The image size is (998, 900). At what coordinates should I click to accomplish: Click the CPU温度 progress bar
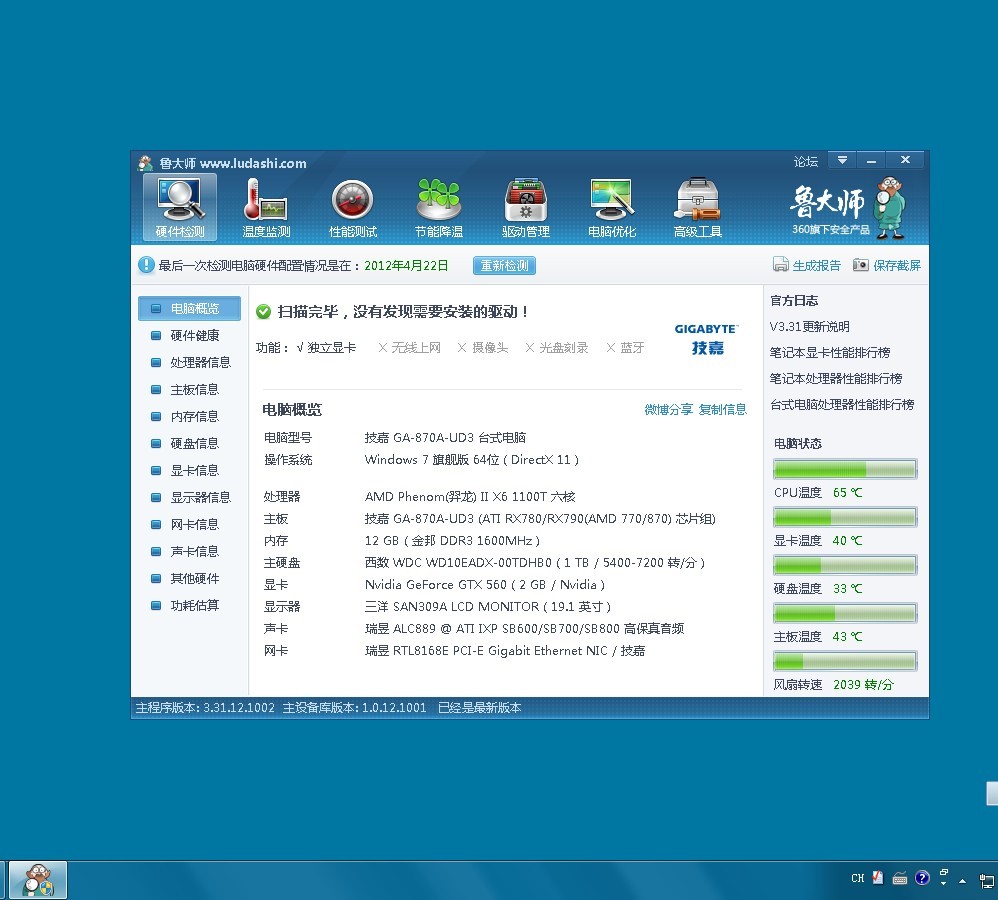[844, 469]
